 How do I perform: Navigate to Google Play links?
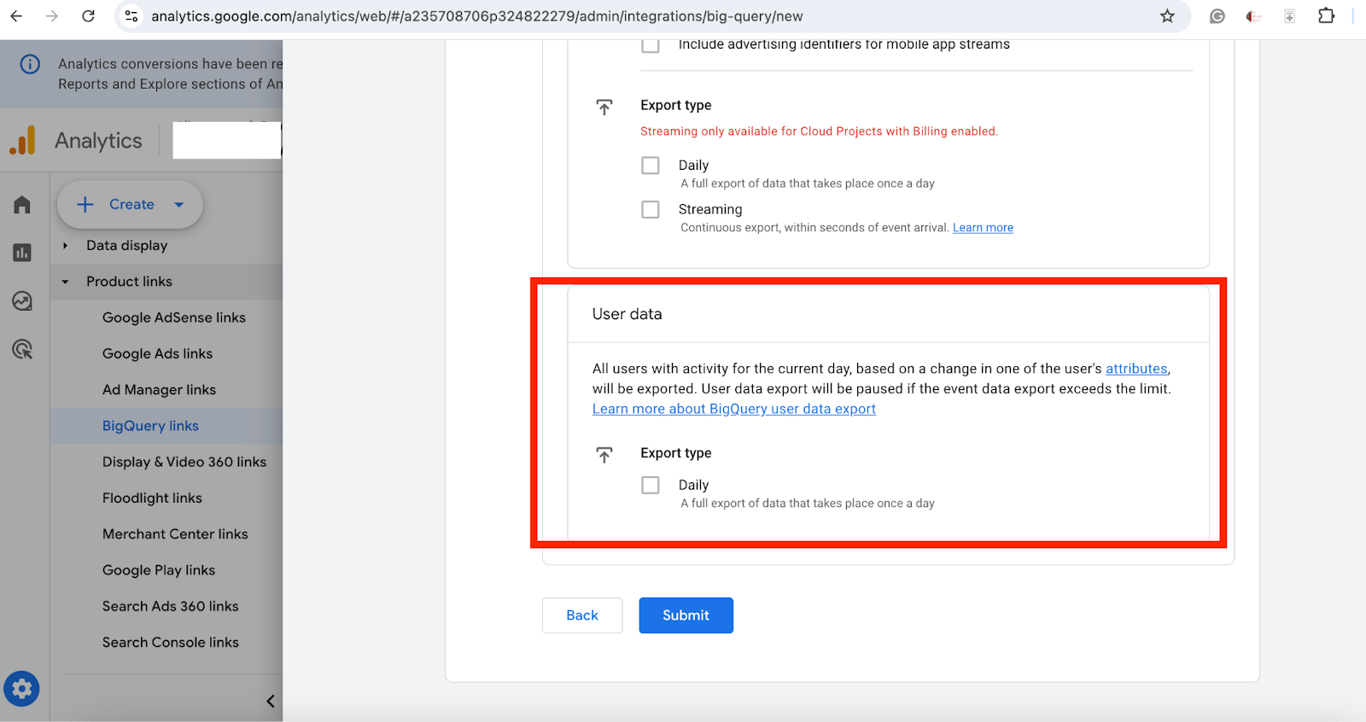[159, 570]
